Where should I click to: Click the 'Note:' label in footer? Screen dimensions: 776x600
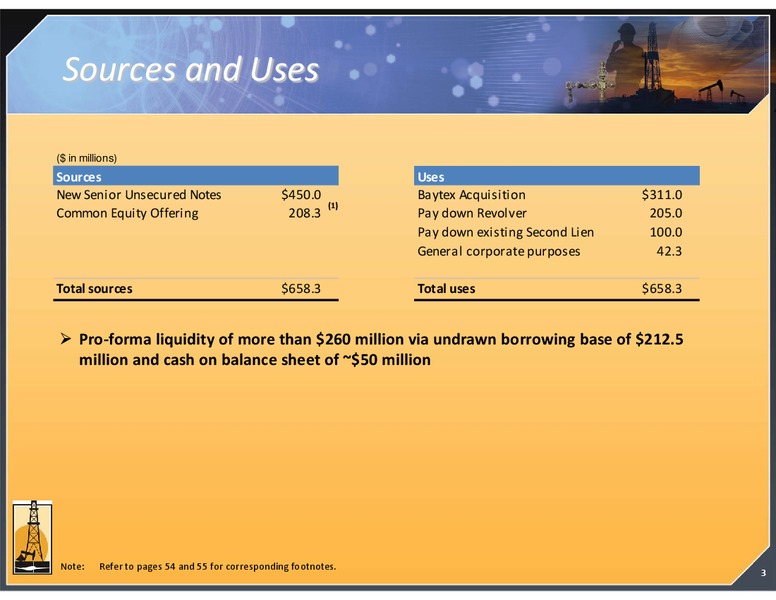click(73, 566)
